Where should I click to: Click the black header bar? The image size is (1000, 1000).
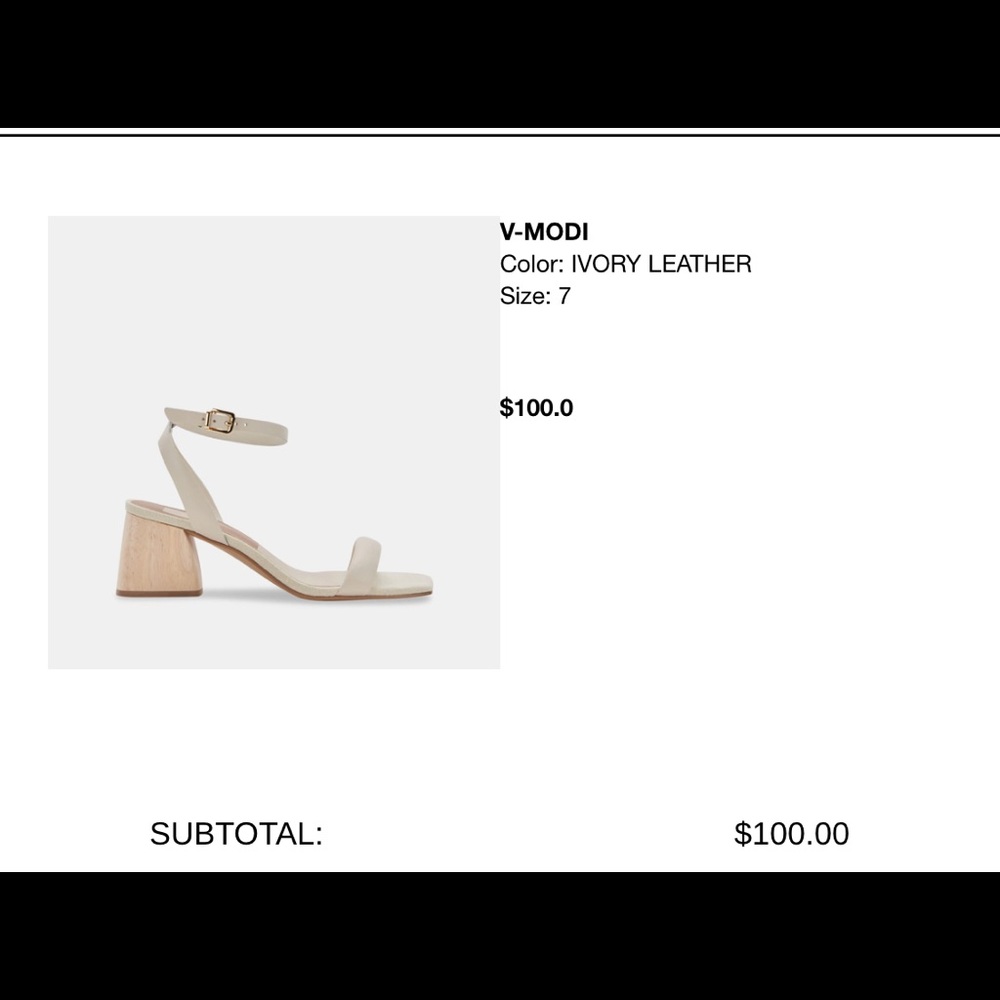(x=500, y=64)
